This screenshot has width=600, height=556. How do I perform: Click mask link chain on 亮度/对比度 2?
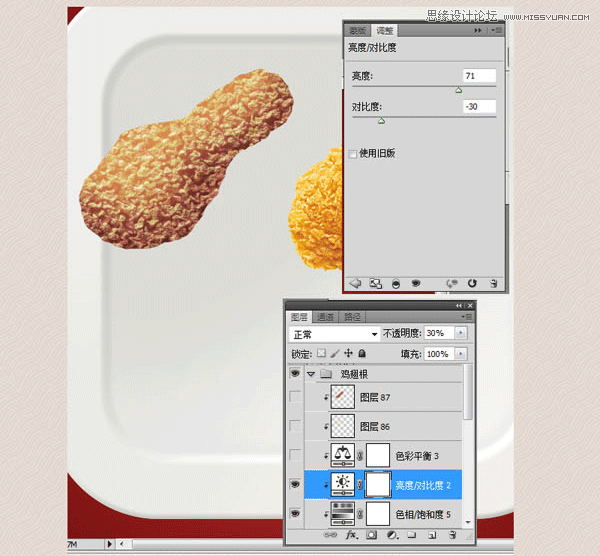(x=360, y=485)
